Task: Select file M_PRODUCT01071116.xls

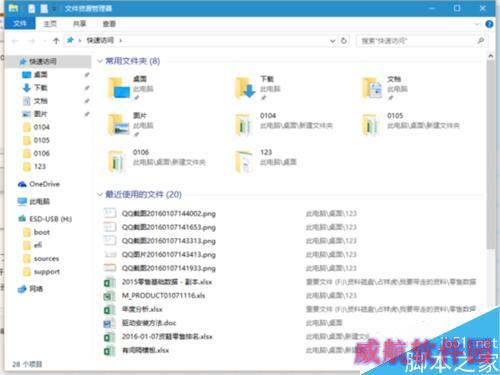Action: 163,295
